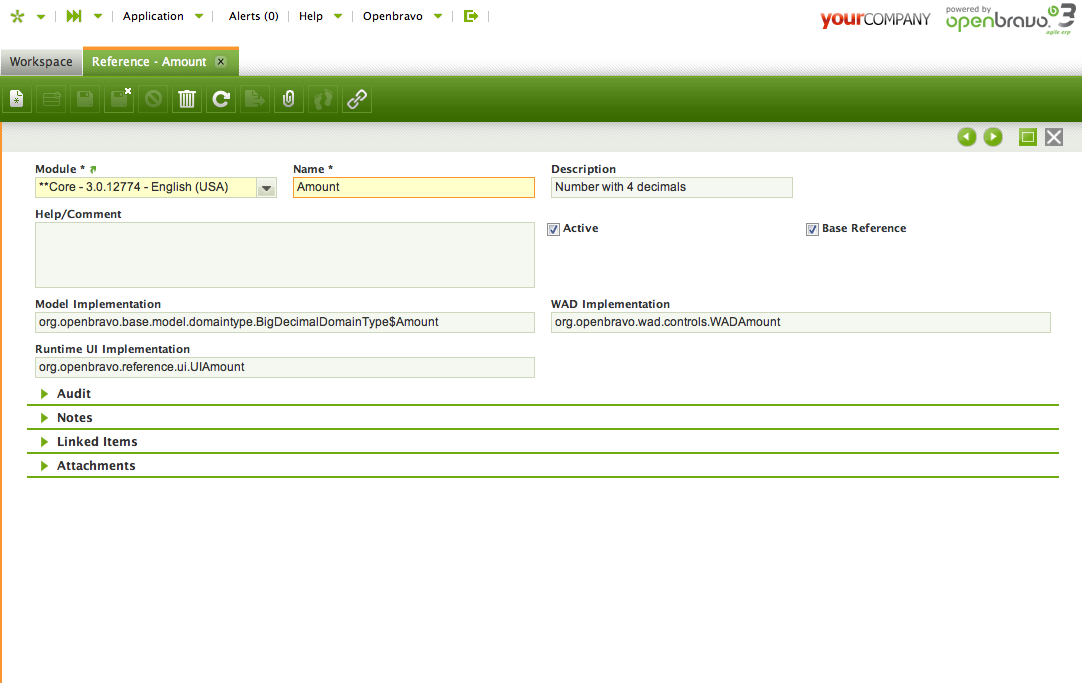Open Alerts (0) in the top bar
1082x683 pixels.
pyautogui.click(x=253, y=16)
